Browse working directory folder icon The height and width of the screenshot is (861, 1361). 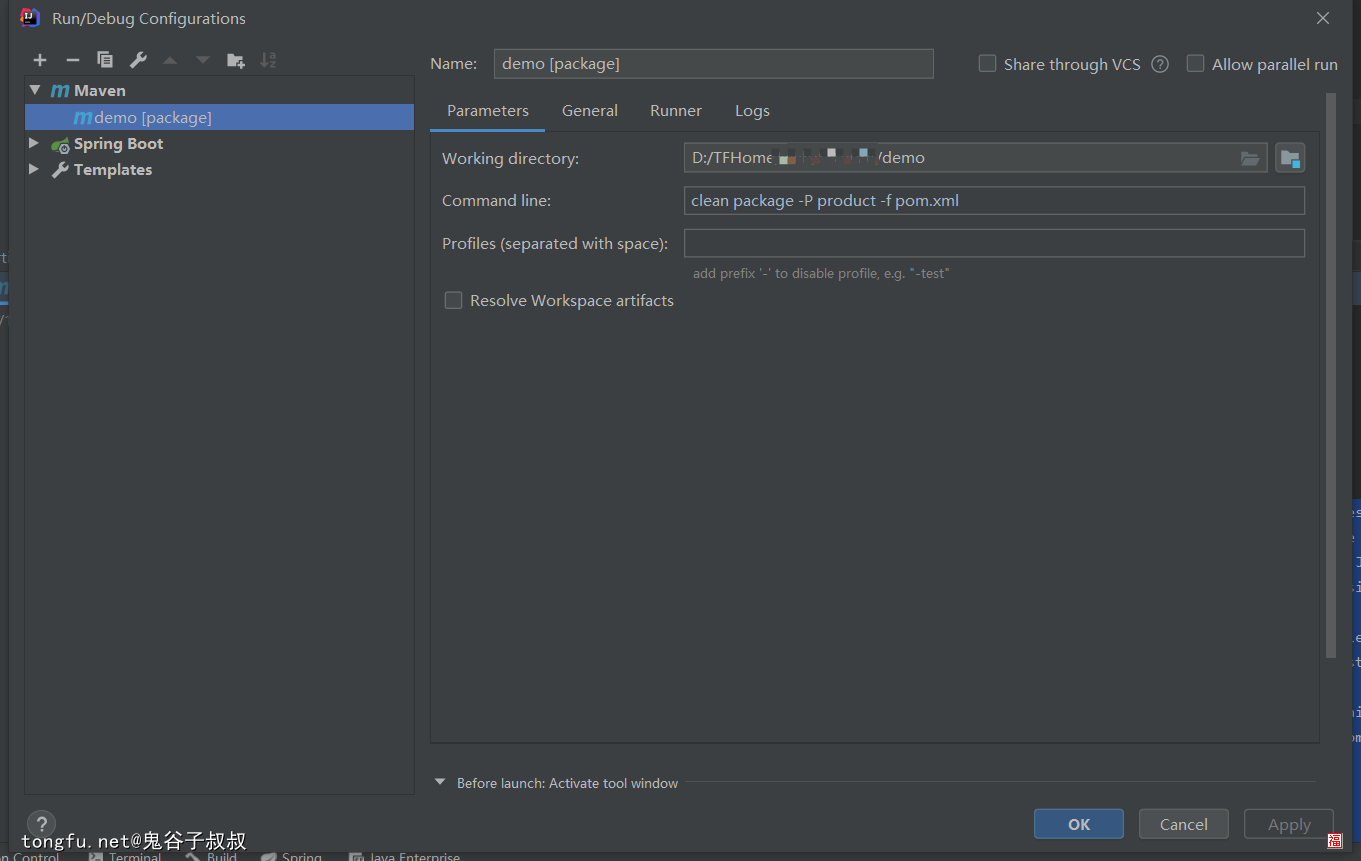(1250, 158)
